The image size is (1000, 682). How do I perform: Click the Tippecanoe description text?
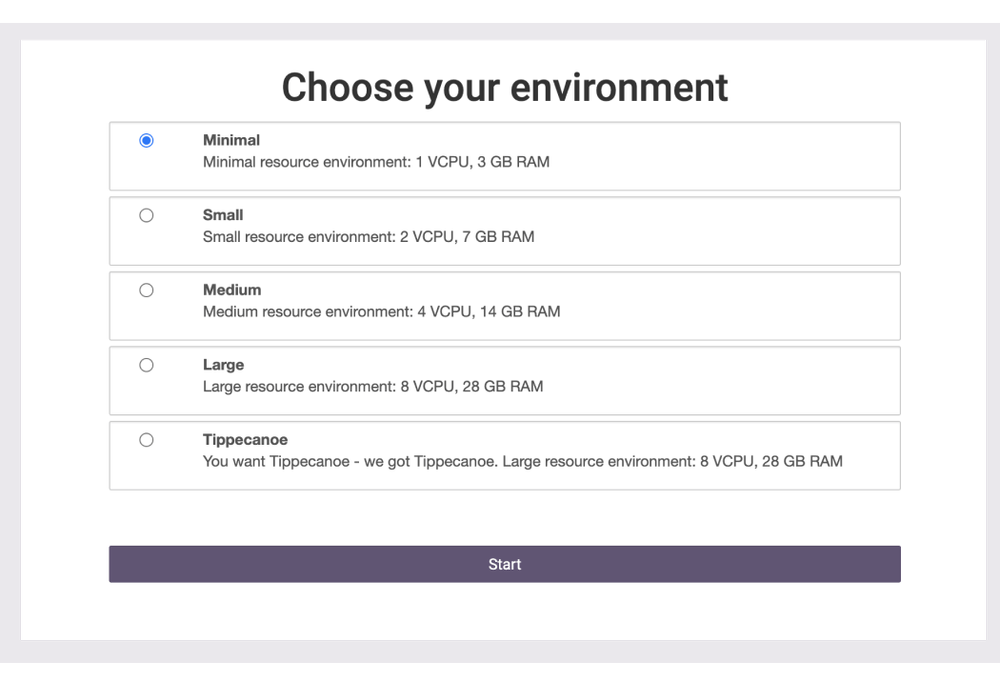[x=523, y=462]
